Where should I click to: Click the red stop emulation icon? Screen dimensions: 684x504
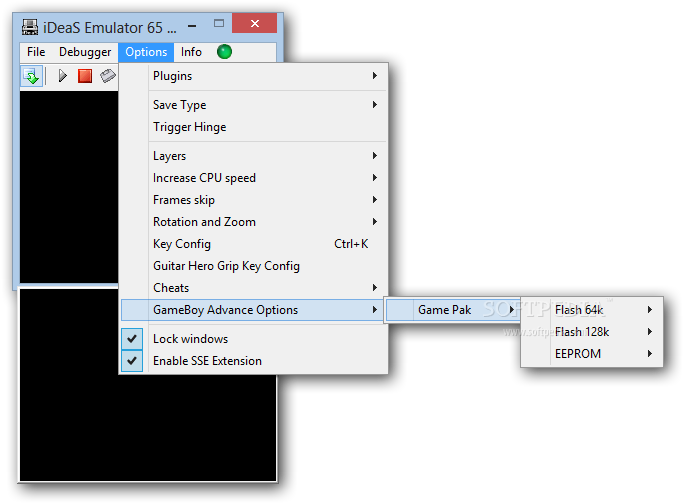tap(85, 76)
